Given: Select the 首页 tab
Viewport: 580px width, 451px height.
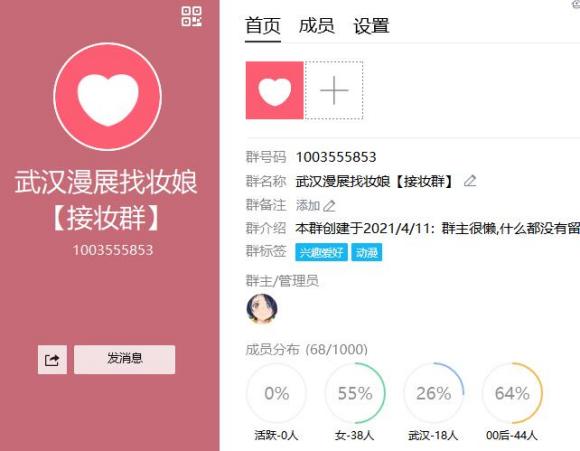Looking at the screenshot, I should point(263,26).
